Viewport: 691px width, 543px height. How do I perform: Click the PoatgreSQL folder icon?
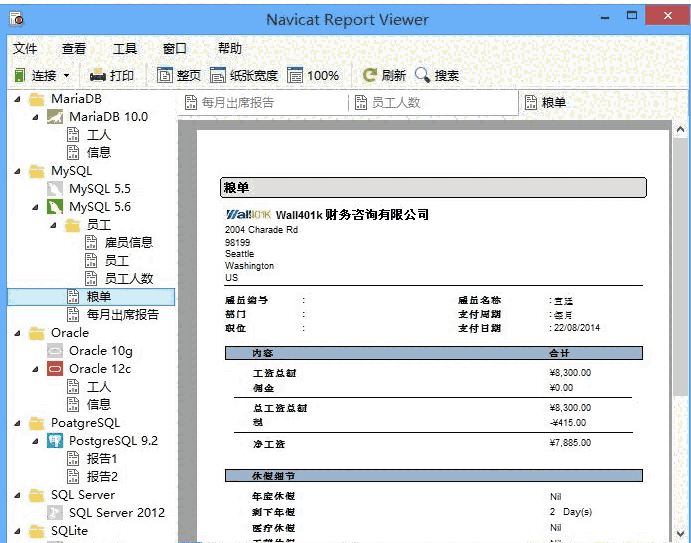tap(37, 423)
